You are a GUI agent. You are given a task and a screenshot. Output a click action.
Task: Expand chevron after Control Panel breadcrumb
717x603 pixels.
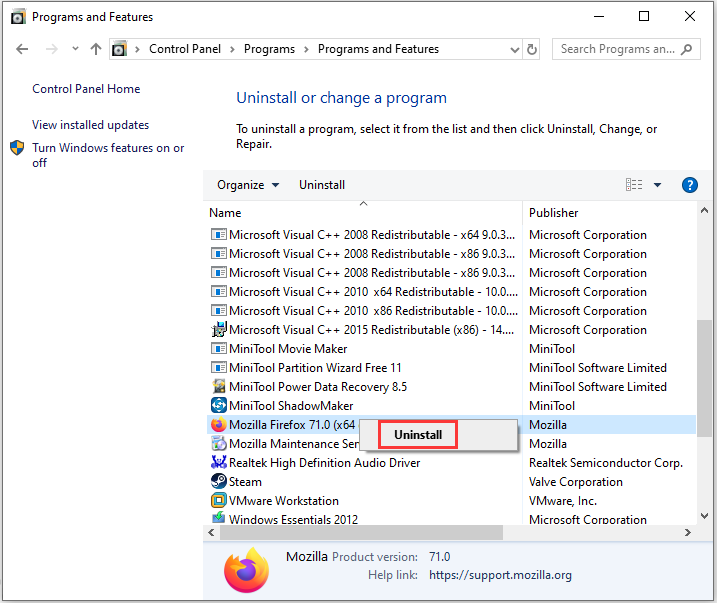tap(232, 49)
